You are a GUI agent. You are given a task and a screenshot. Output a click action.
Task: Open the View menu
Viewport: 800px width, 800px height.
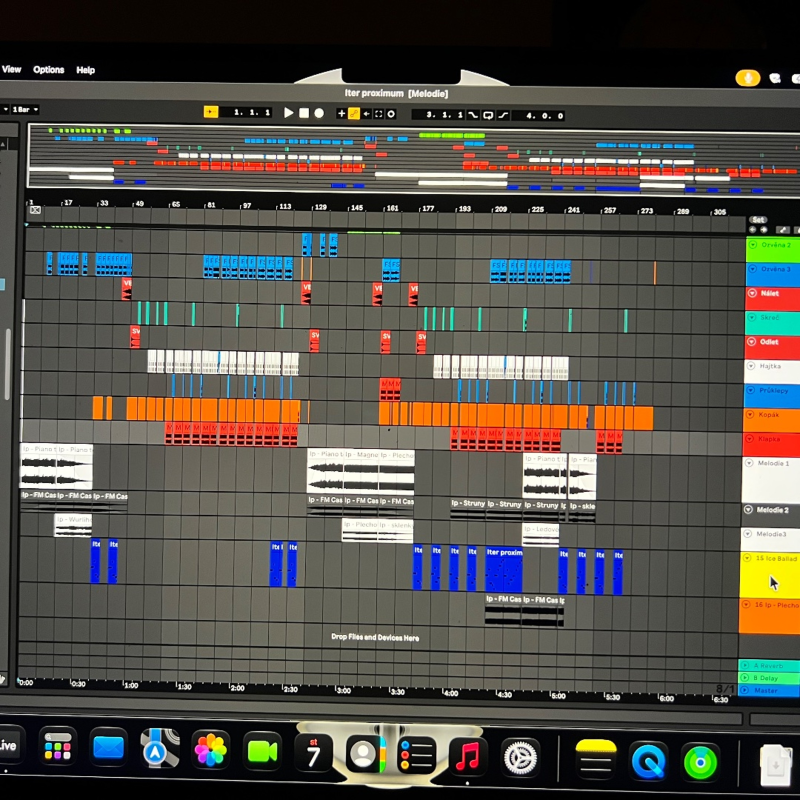click(12, 69)
